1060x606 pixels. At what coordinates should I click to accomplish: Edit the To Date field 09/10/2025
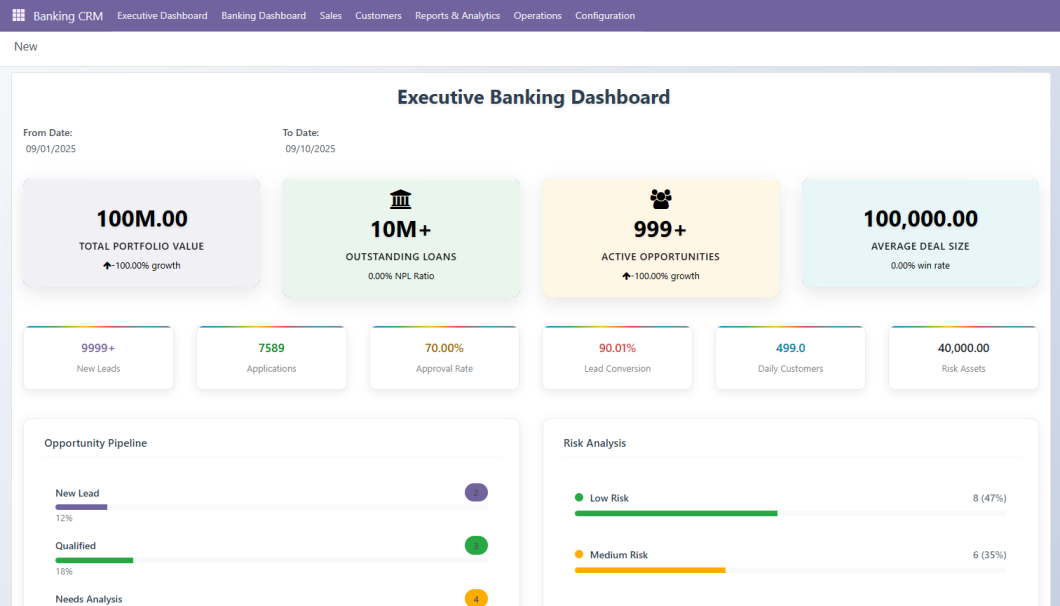pos(310,149)
